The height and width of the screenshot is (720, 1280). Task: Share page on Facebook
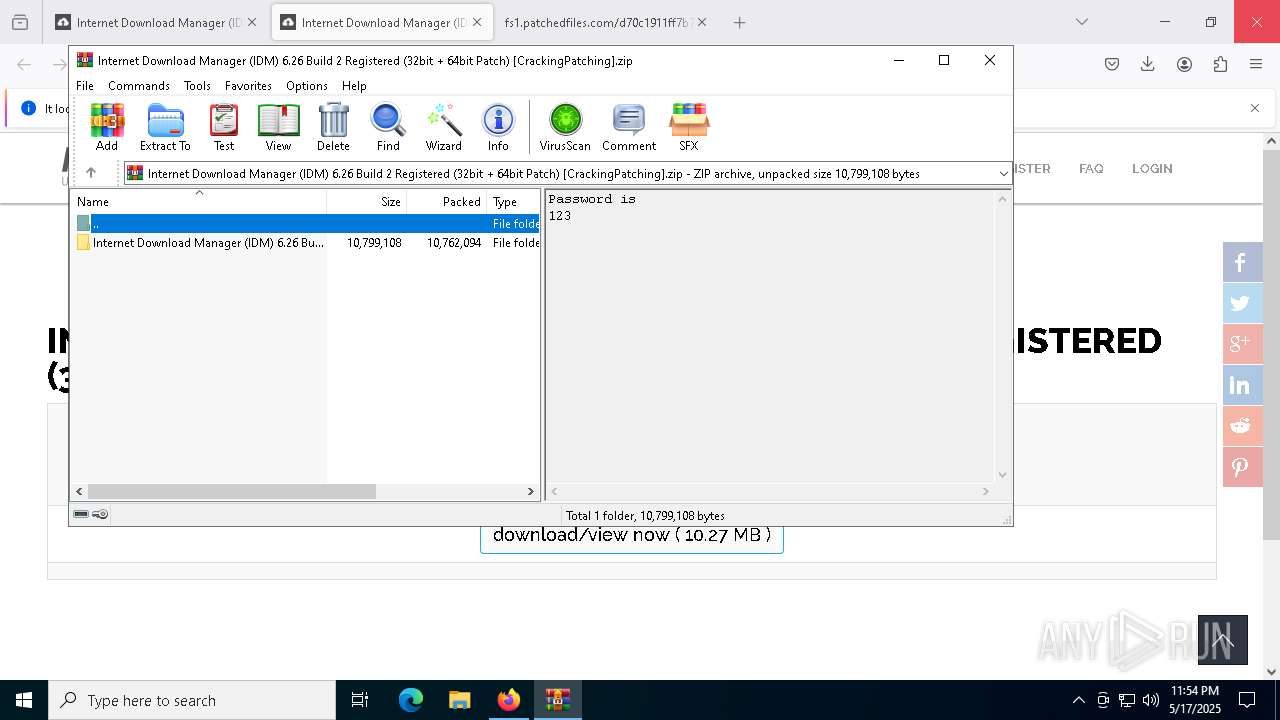(1241, 262)
